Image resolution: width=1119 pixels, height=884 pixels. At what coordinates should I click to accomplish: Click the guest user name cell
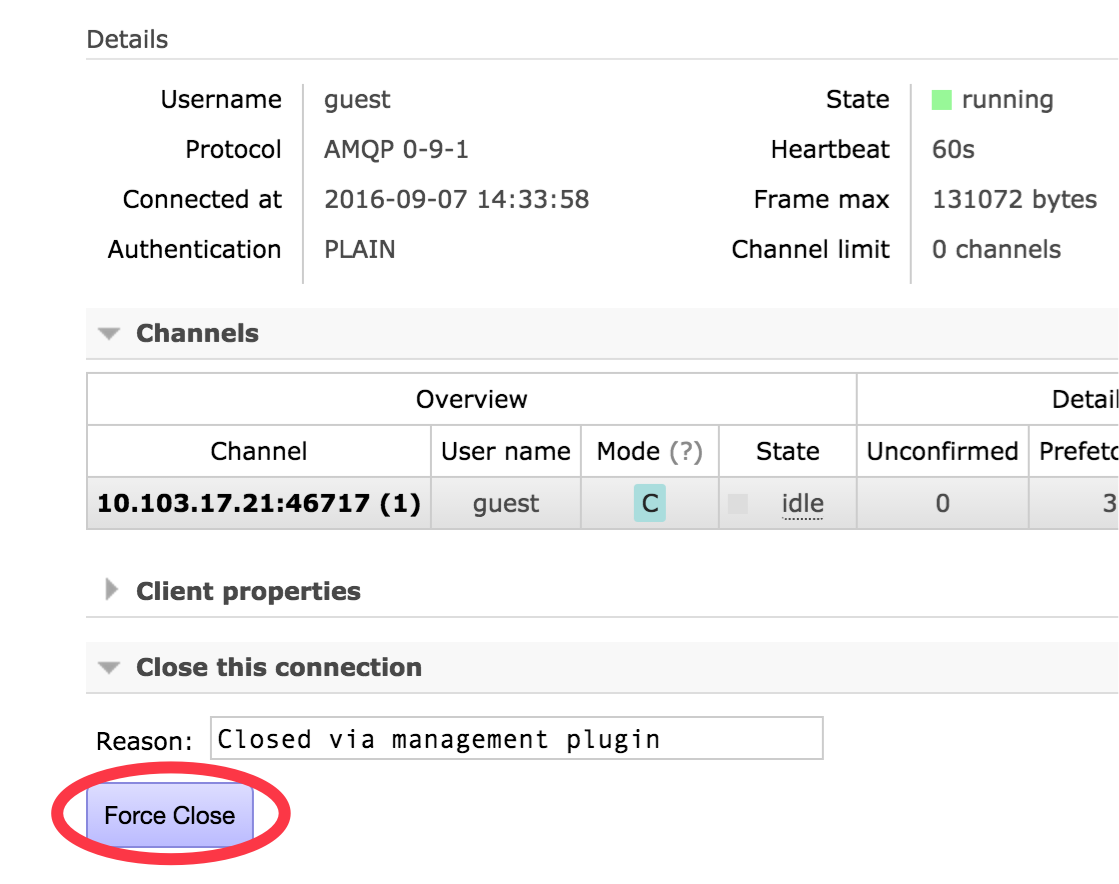(x=506, y=503)
